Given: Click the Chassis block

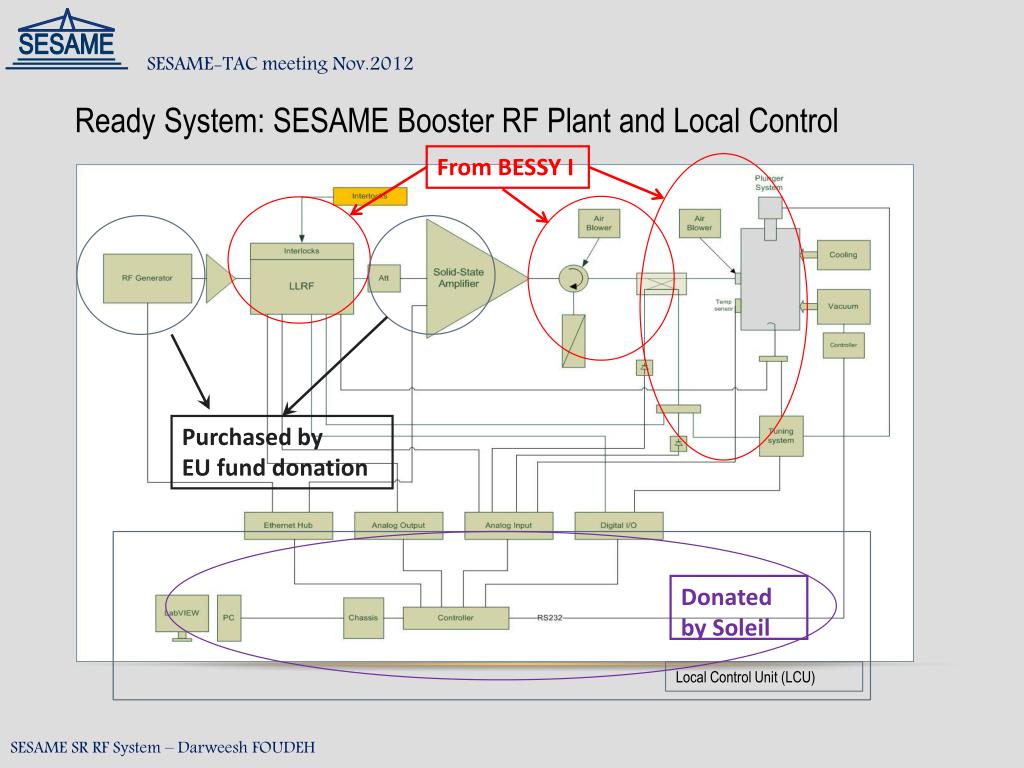Looking at the screenshot, I should 363,618.
